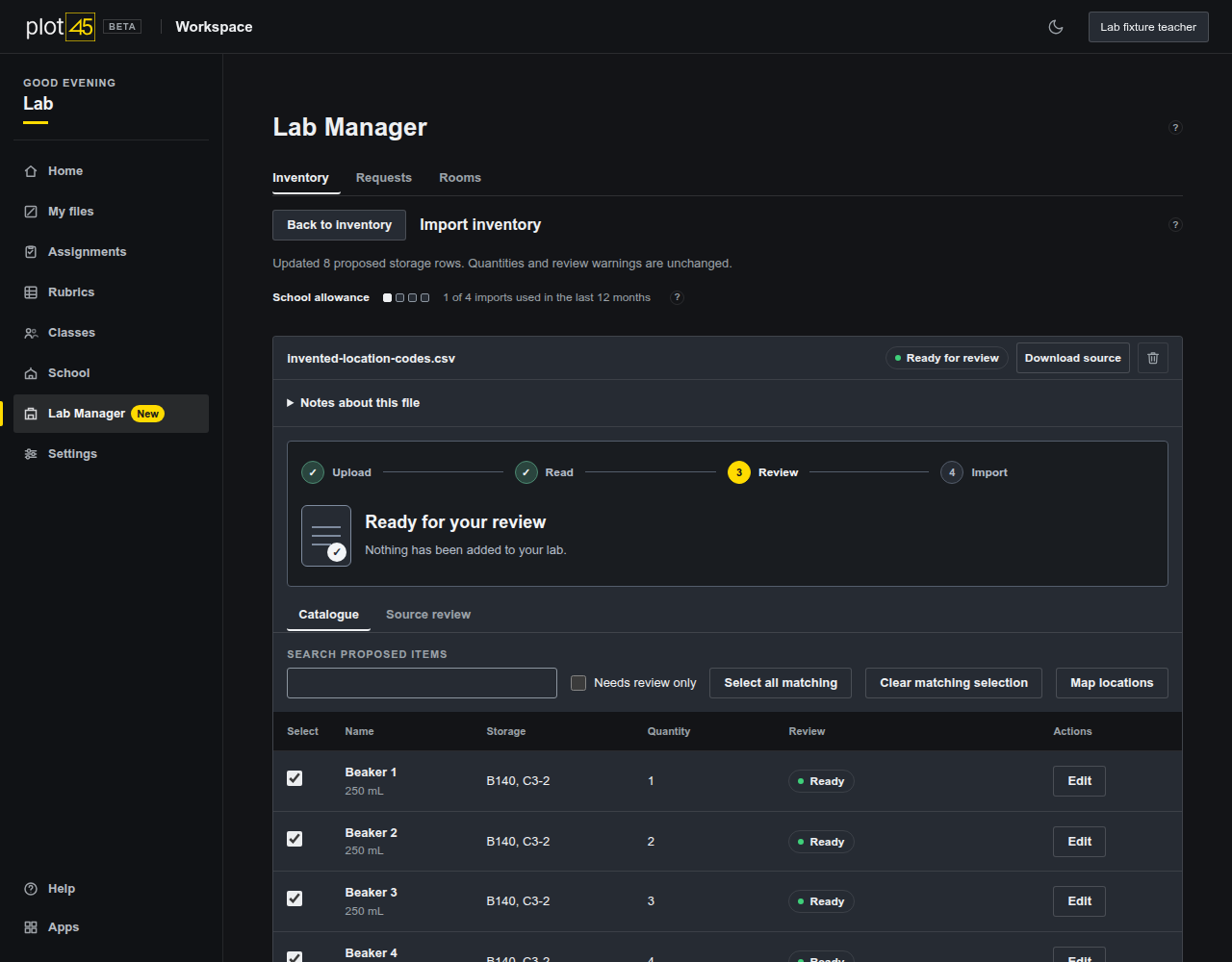This screenshot has width=1232, height=962.
Task: Click the Review step number 3 badge
Action: click(739, 472)
